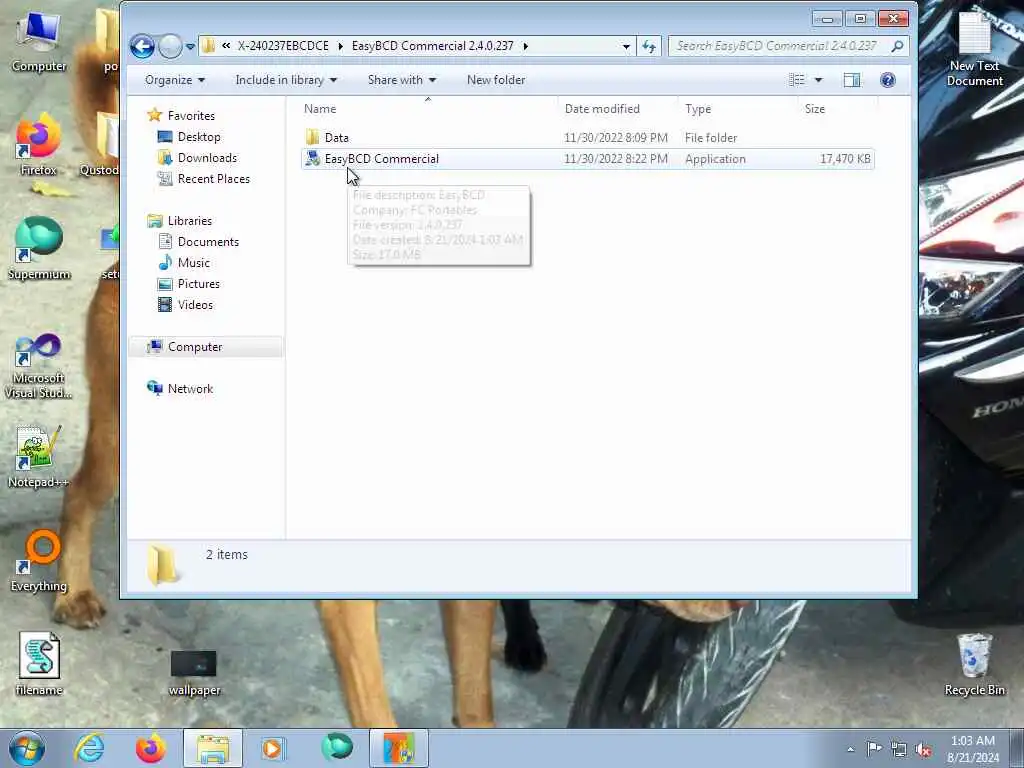Image resolution: width=1024 pixels, height=768 pixels.
Task: Refresh the folder view
Action: coord(648,46)
